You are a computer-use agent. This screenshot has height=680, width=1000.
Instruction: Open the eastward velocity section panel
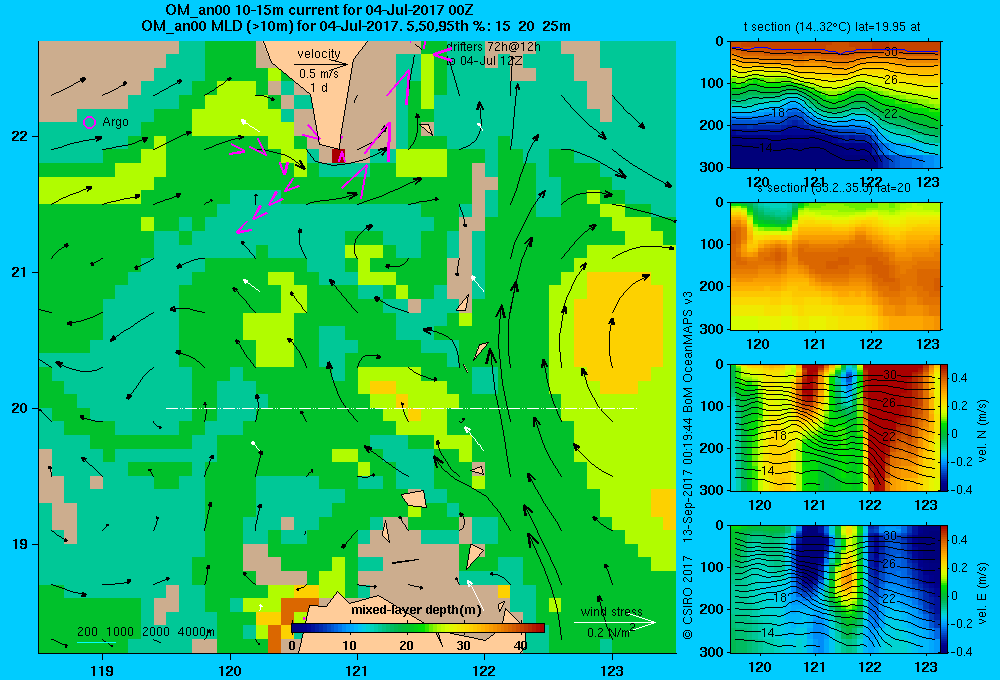835,589
